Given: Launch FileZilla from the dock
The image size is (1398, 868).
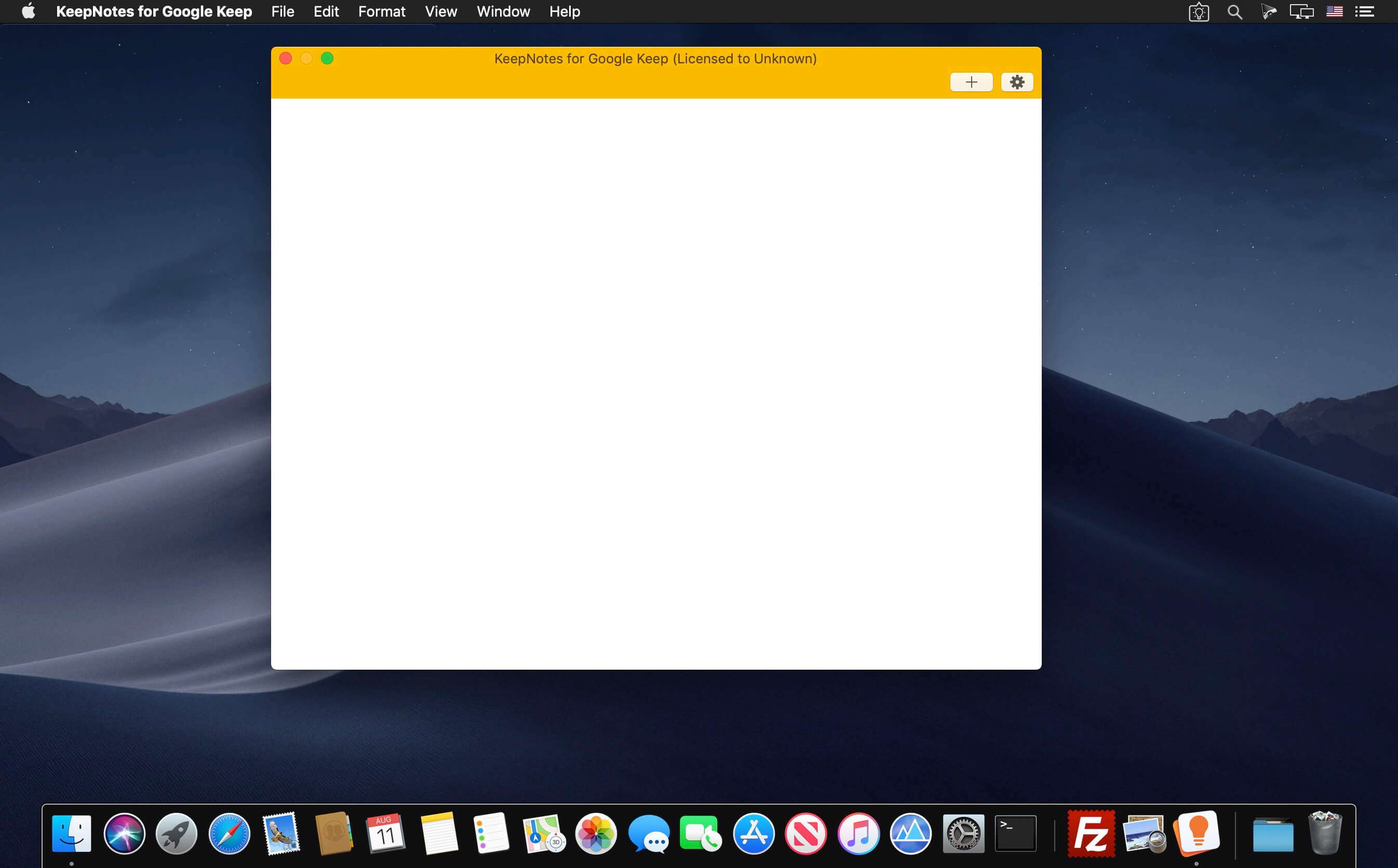Looking at the screenshot, I should point(1089,833).
